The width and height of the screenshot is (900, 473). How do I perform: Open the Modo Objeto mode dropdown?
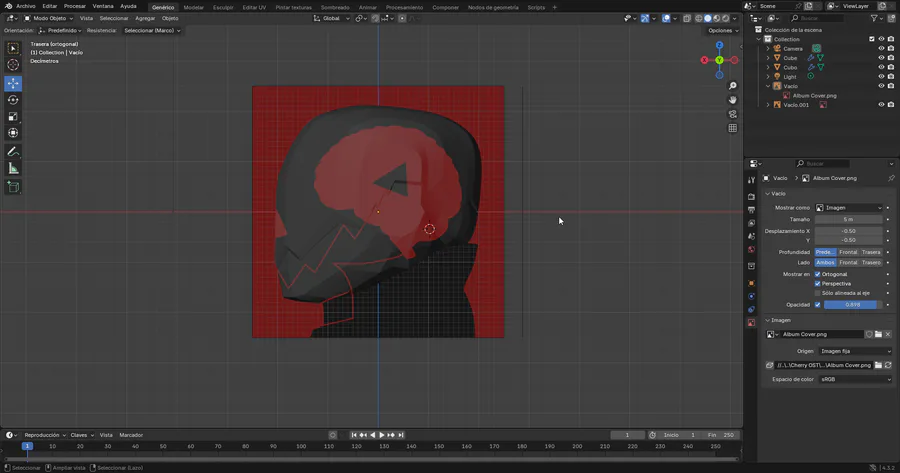click(49, 18)
